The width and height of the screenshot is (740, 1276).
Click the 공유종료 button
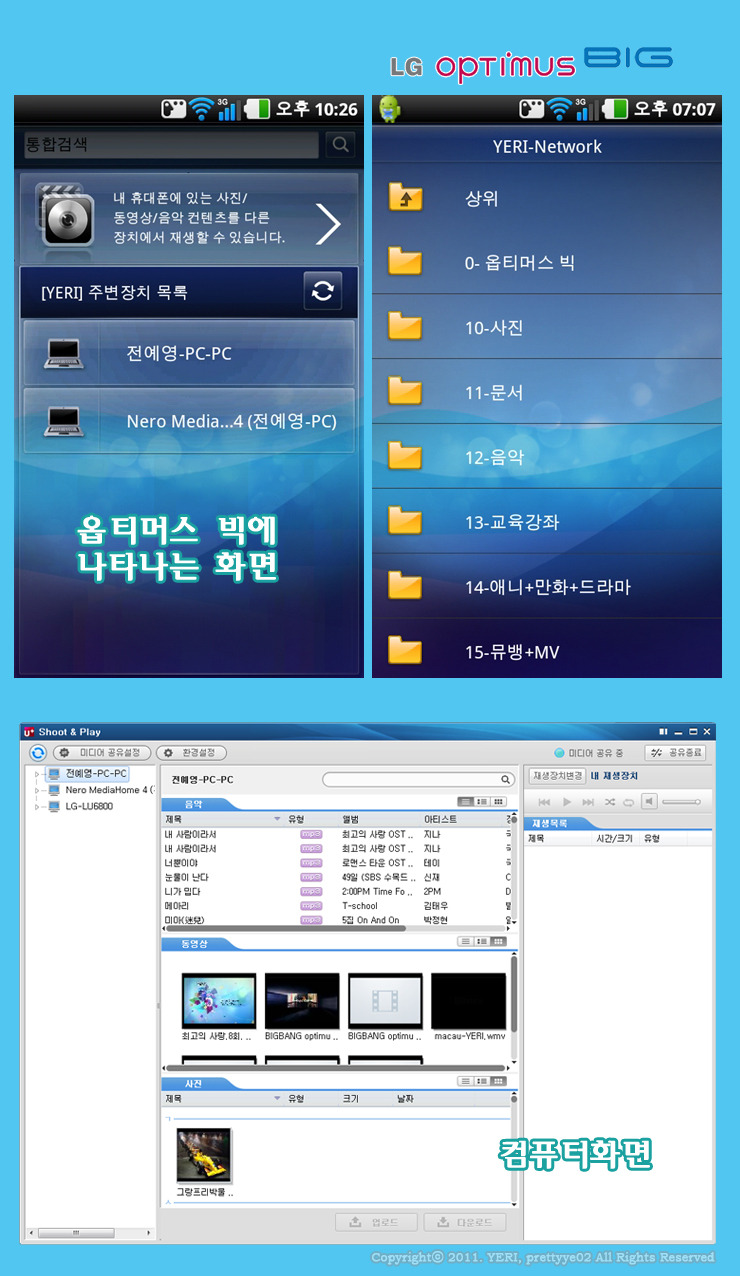(676, 752)
